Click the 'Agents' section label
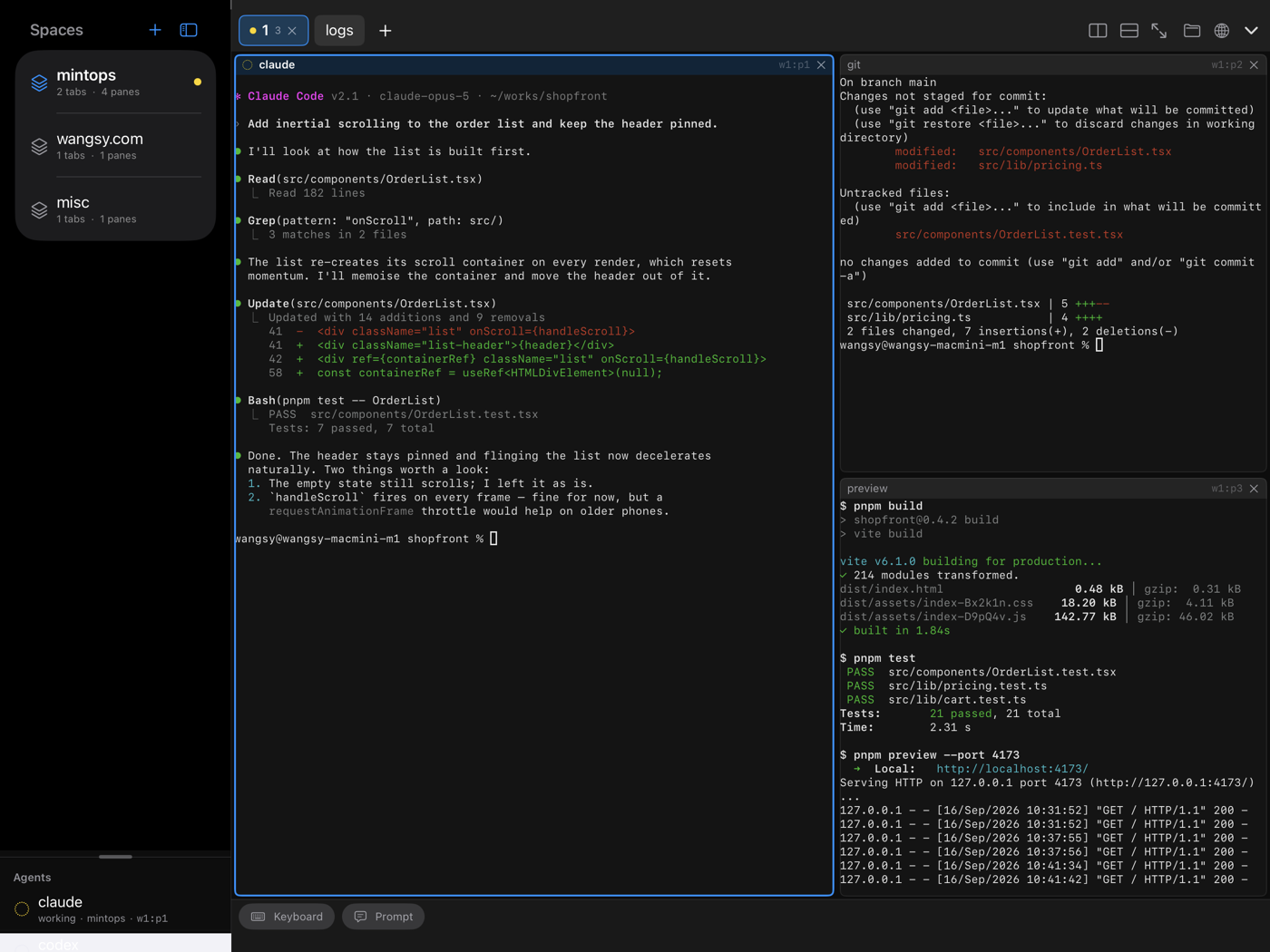1270x952 pixels. [32, 878]
